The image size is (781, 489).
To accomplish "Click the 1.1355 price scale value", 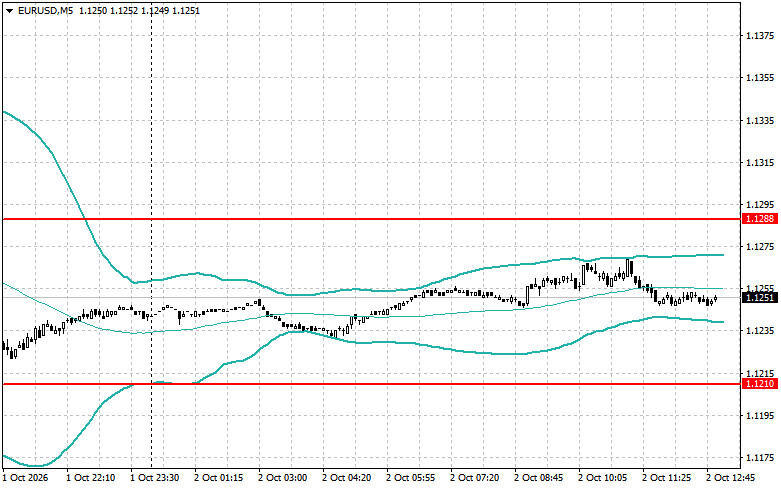I will point(760,78).
